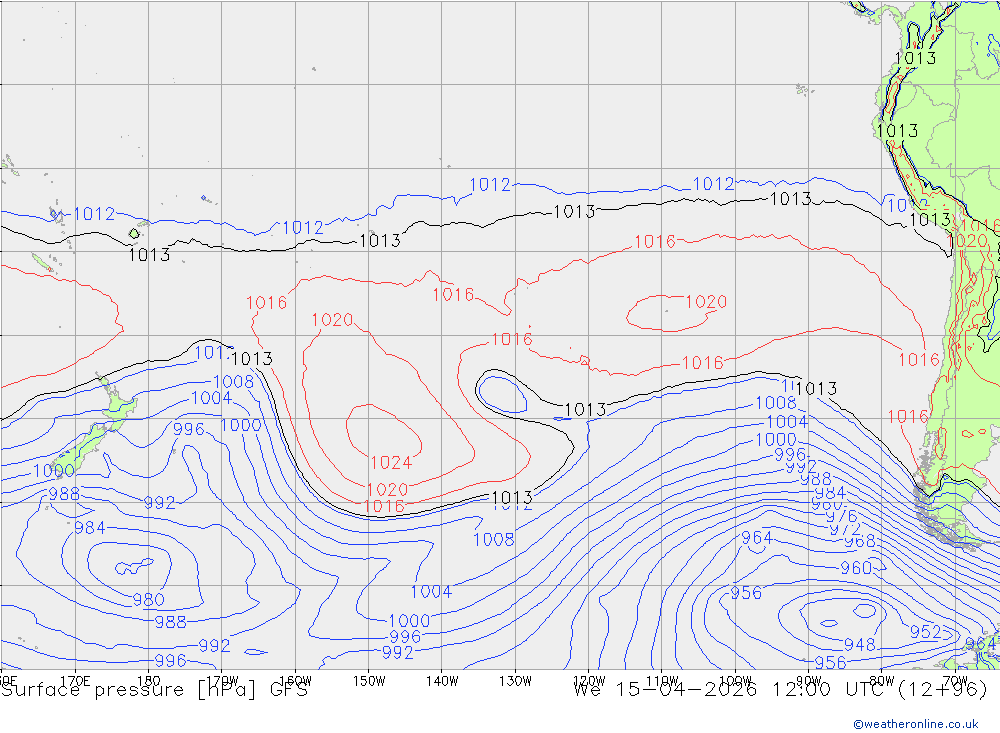Click the 1020 label beside the small closed oval contour
Viewport: 1000px width, 733px height.
tap(706, 302)
